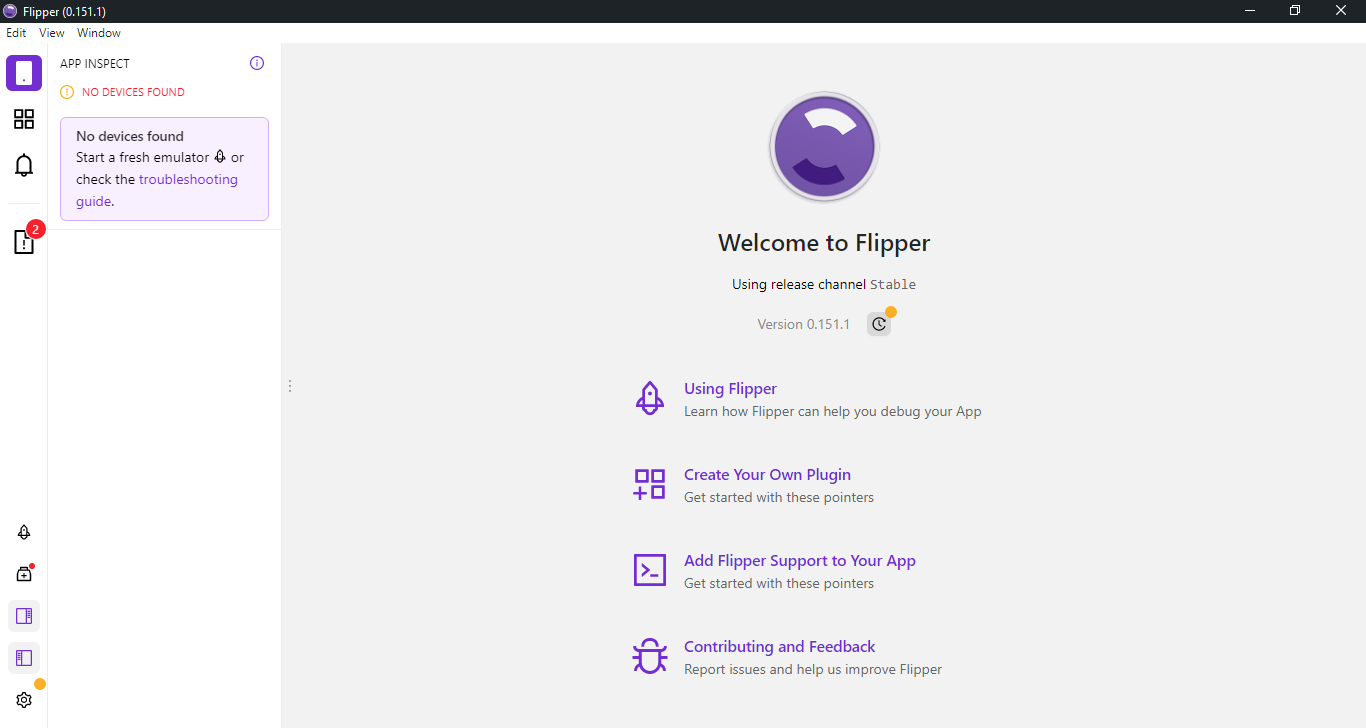
Task: Toggle the right sidebar panel
Action: tap(24, 616)
